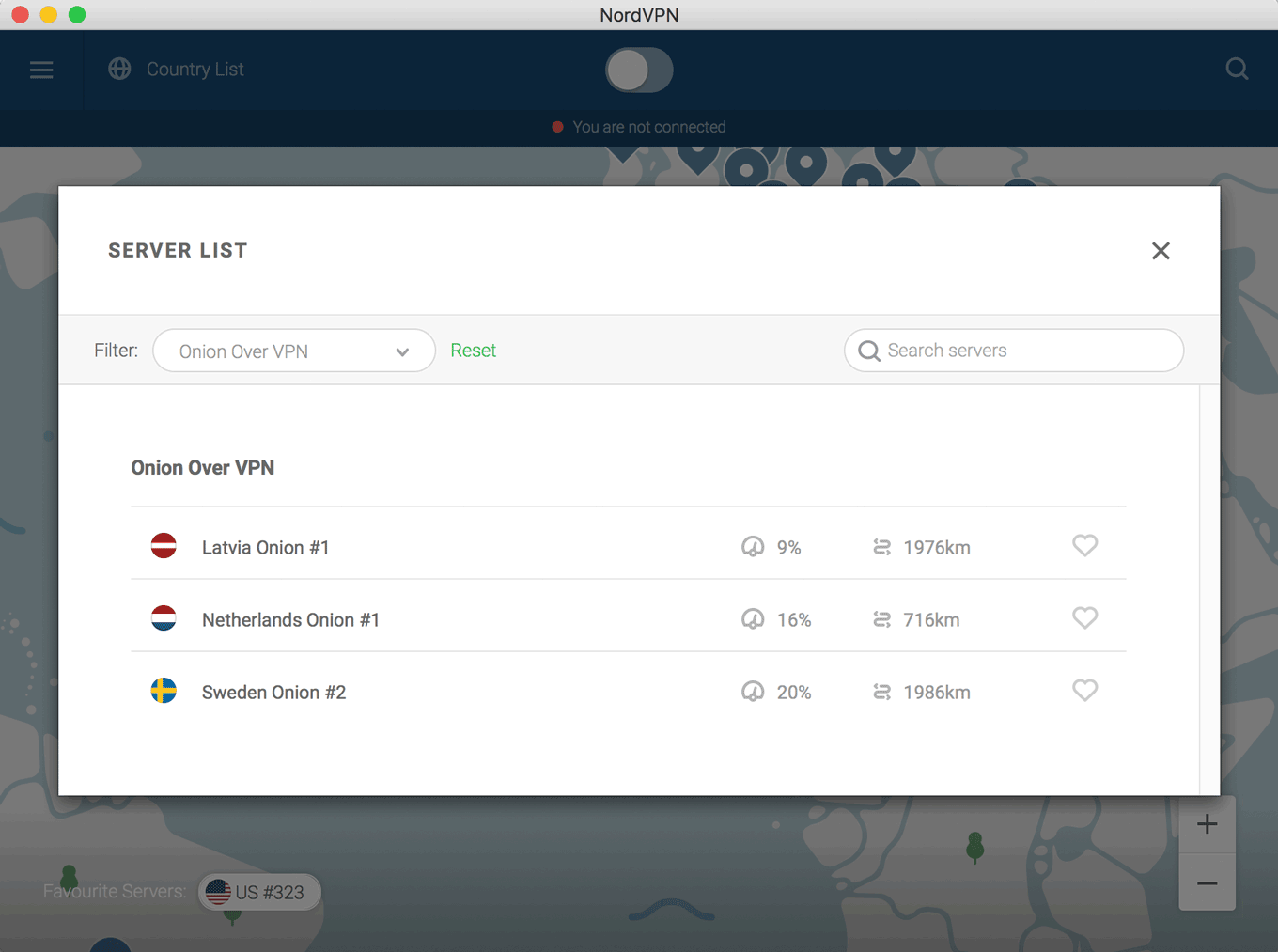Click the US flag on favourite server

click(x=218, y=892)
